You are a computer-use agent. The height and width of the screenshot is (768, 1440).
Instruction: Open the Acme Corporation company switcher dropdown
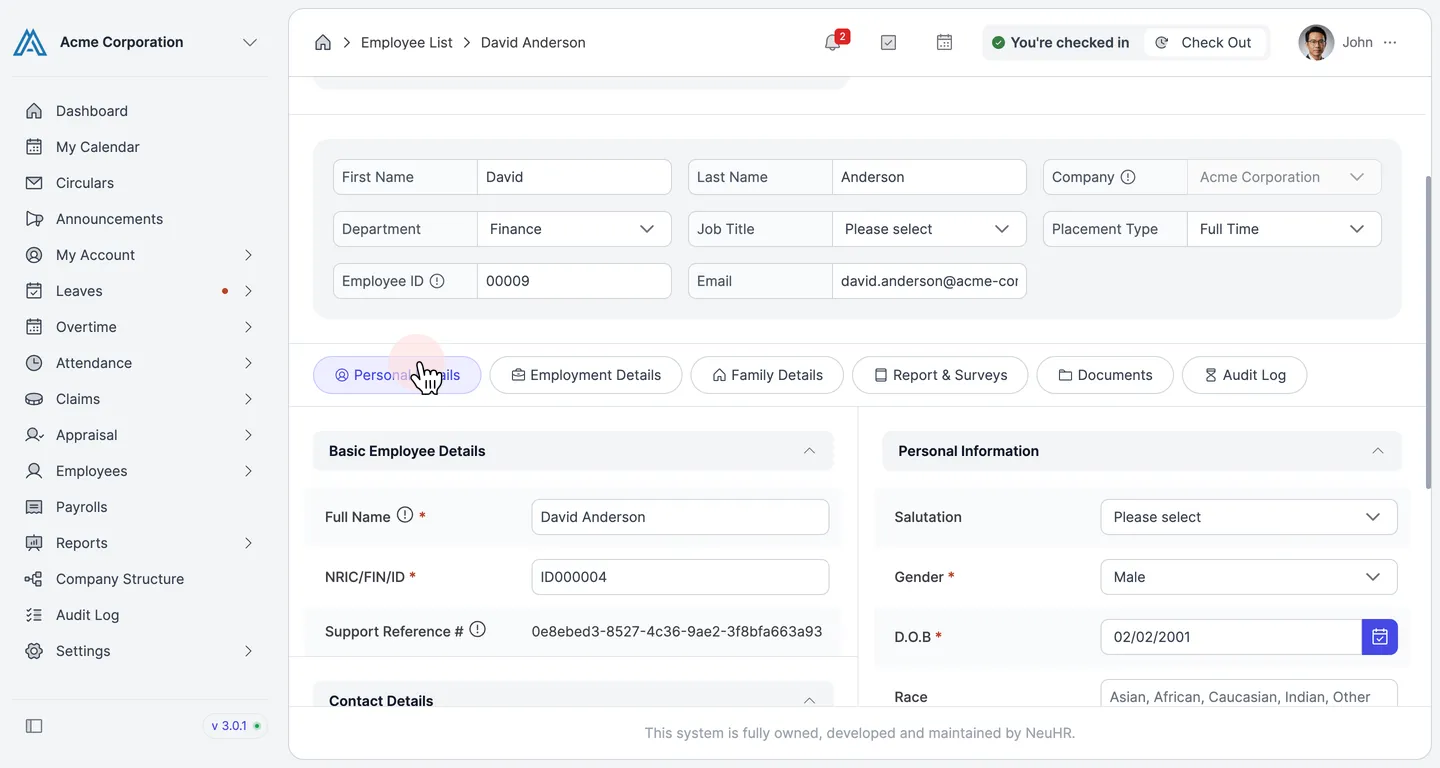tap(250, 42)
